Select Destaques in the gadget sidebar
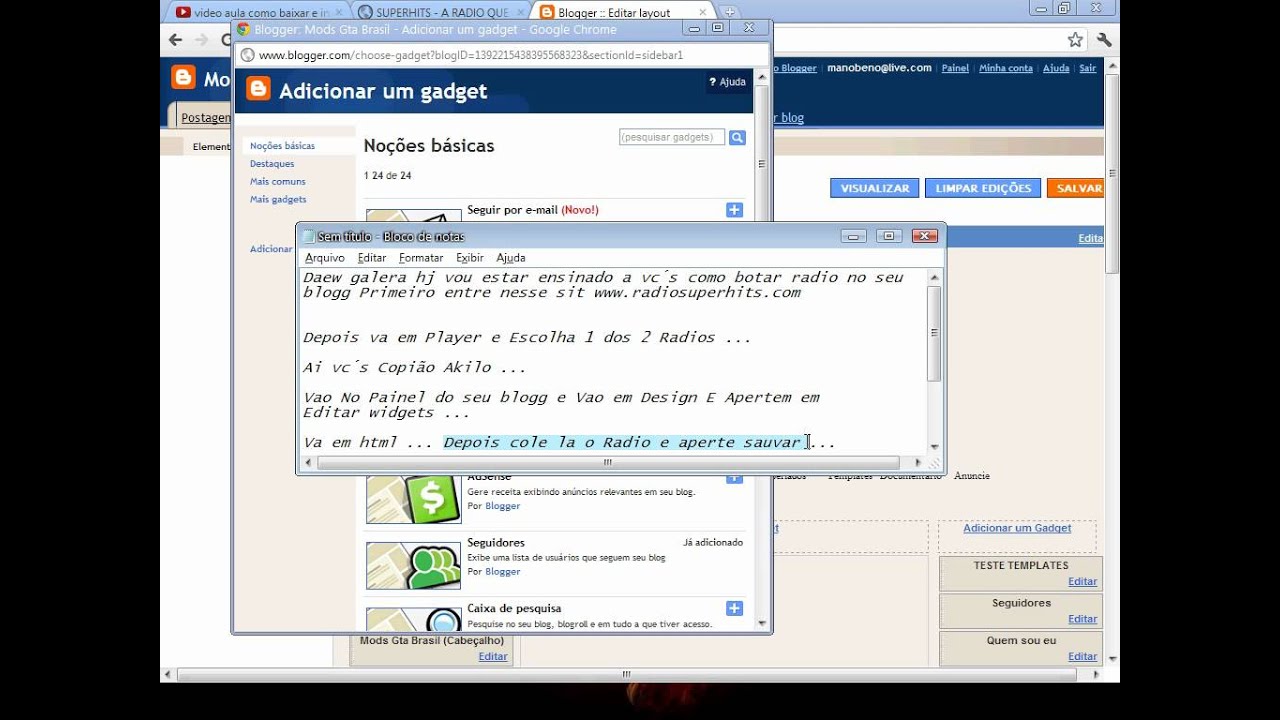1280x720 pixels. pos(272,164)
